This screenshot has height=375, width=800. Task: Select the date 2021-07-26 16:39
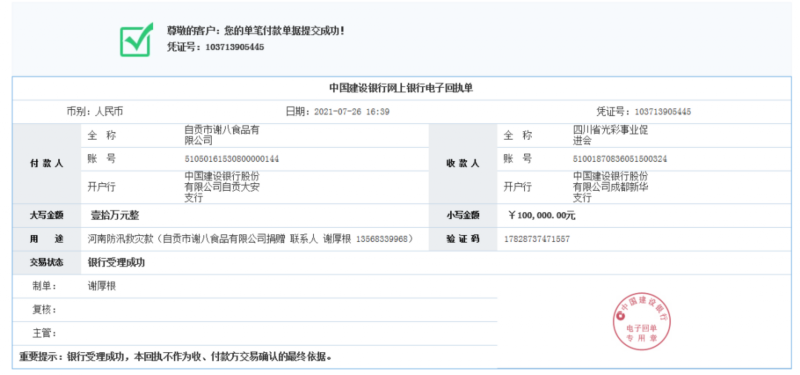click(352, 112)
